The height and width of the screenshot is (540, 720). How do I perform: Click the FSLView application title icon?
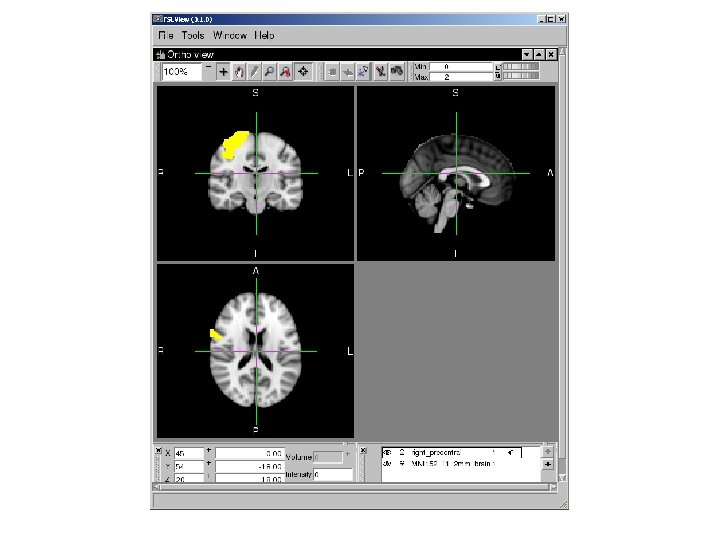pyautogui.click(x=158, y=19)
